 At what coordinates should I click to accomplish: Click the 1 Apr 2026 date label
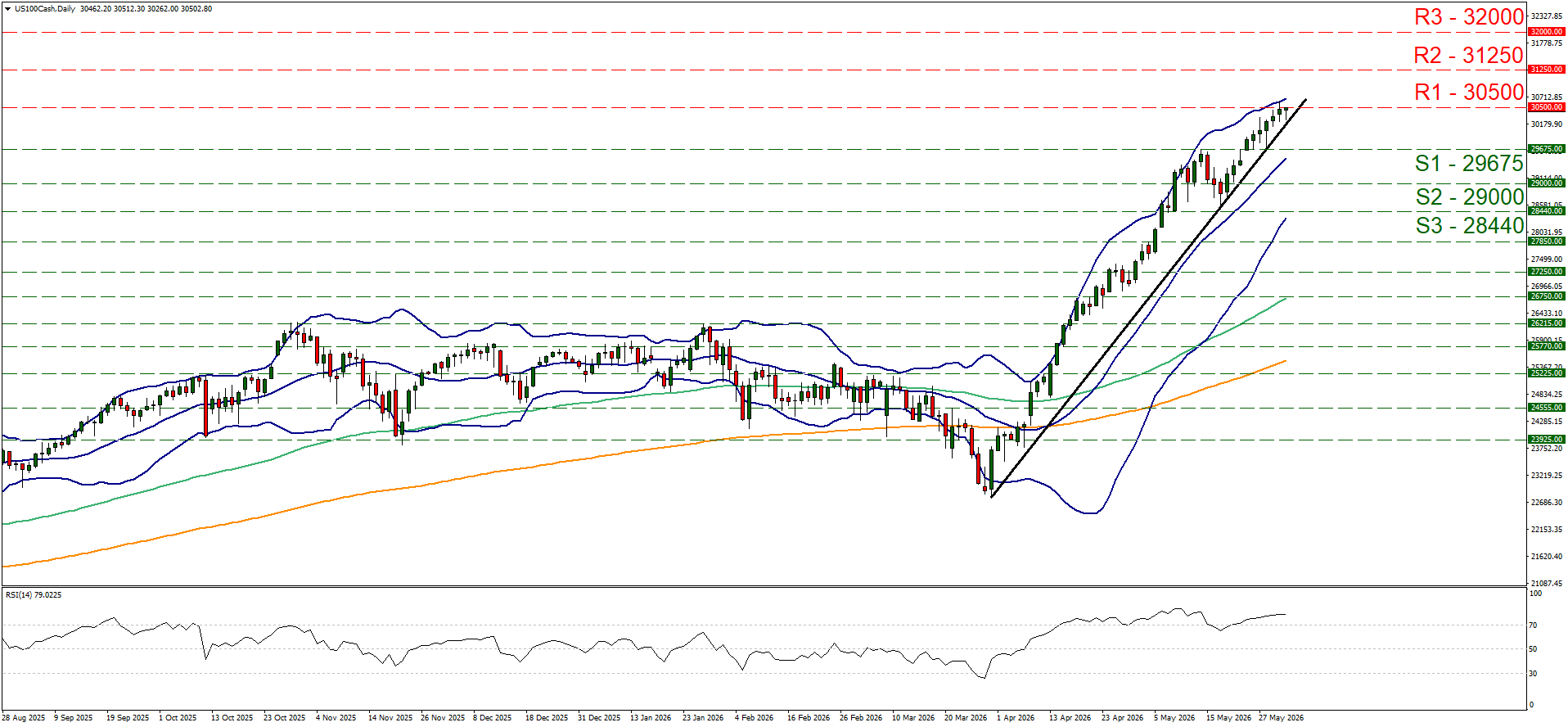click(1016, 718)
